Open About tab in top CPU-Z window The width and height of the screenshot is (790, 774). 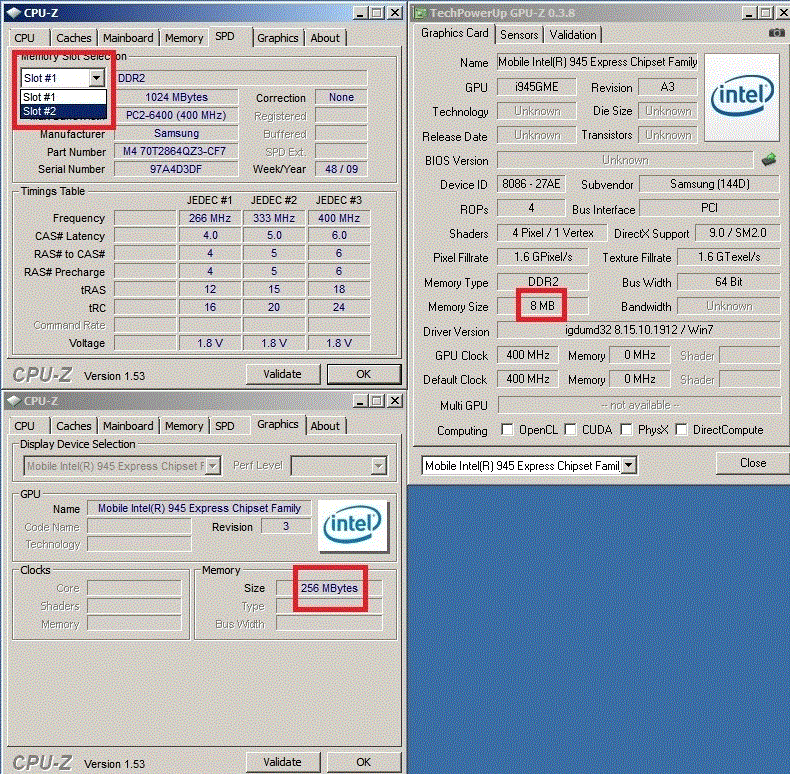(x=325, y=38)
